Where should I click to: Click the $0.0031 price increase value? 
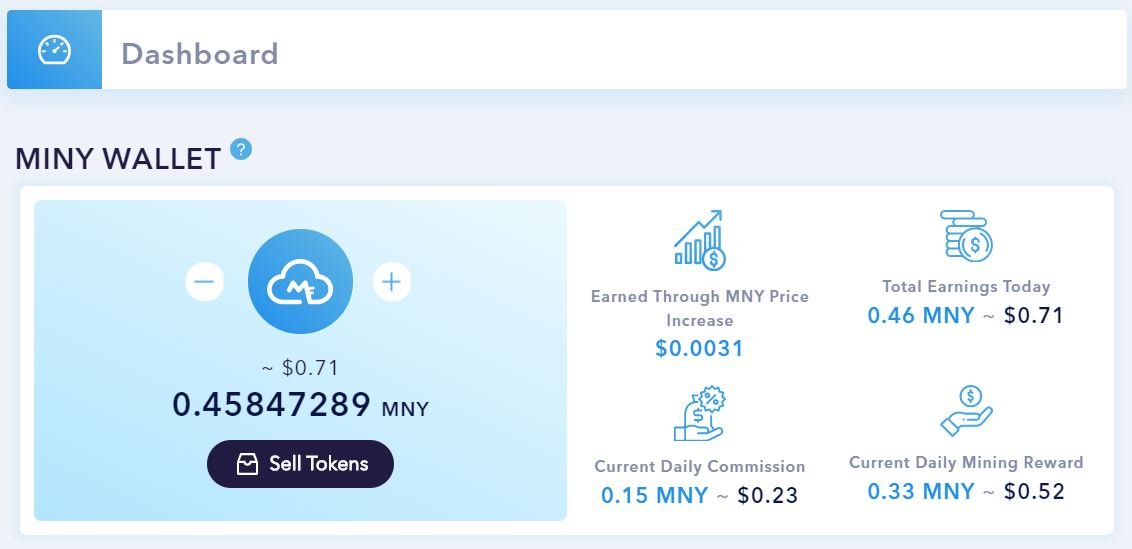coord(700,348)
